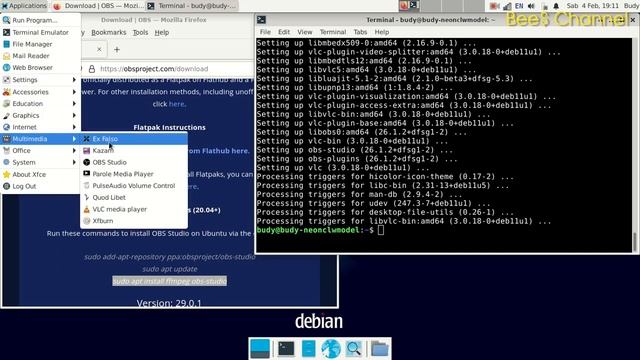Screen dimensions: 640x360
Task: Open VLC media player
Action: tap(134, 209)
